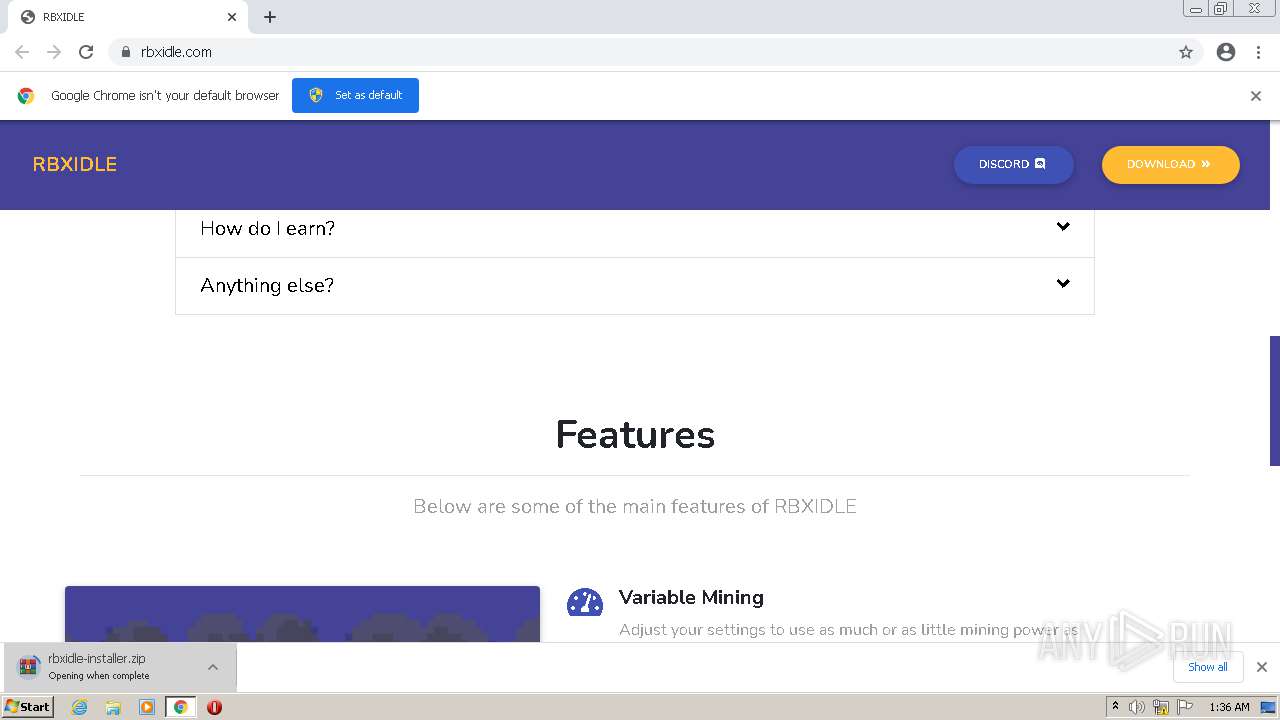Click the RBXIDLE site logo

pyautogui.click(x=75, y=164)
